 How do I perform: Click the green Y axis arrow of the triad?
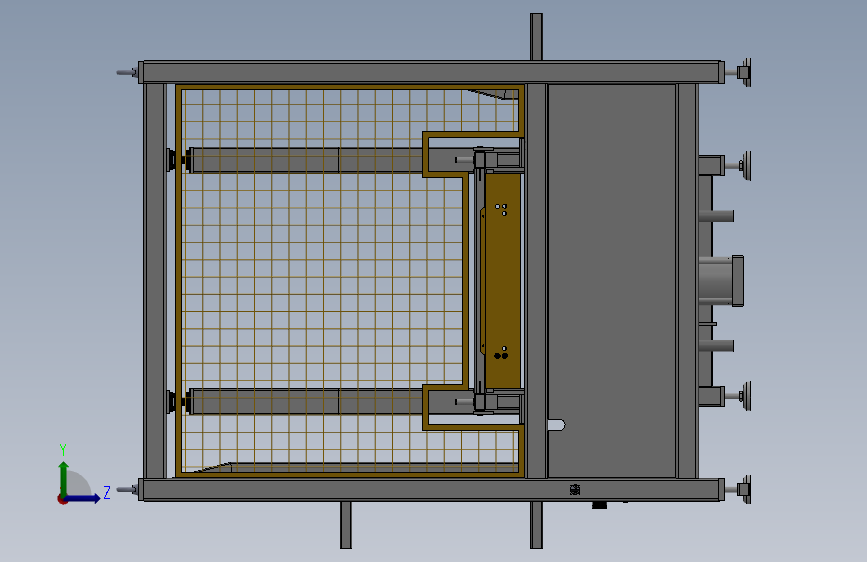(x=64, y=478)
